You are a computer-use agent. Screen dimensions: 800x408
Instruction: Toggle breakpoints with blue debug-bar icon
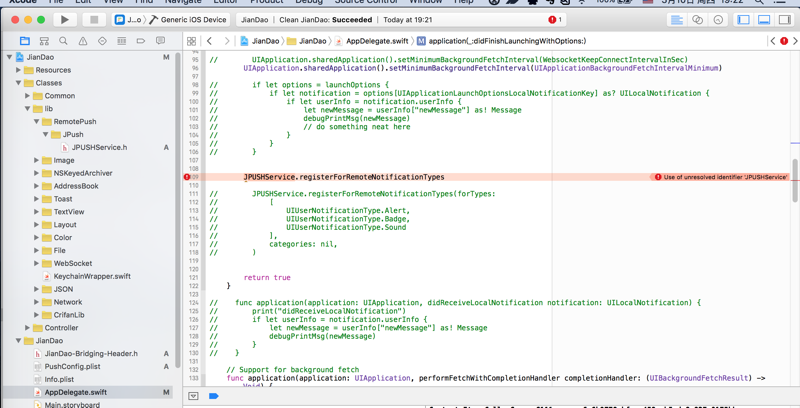point(214,396)
